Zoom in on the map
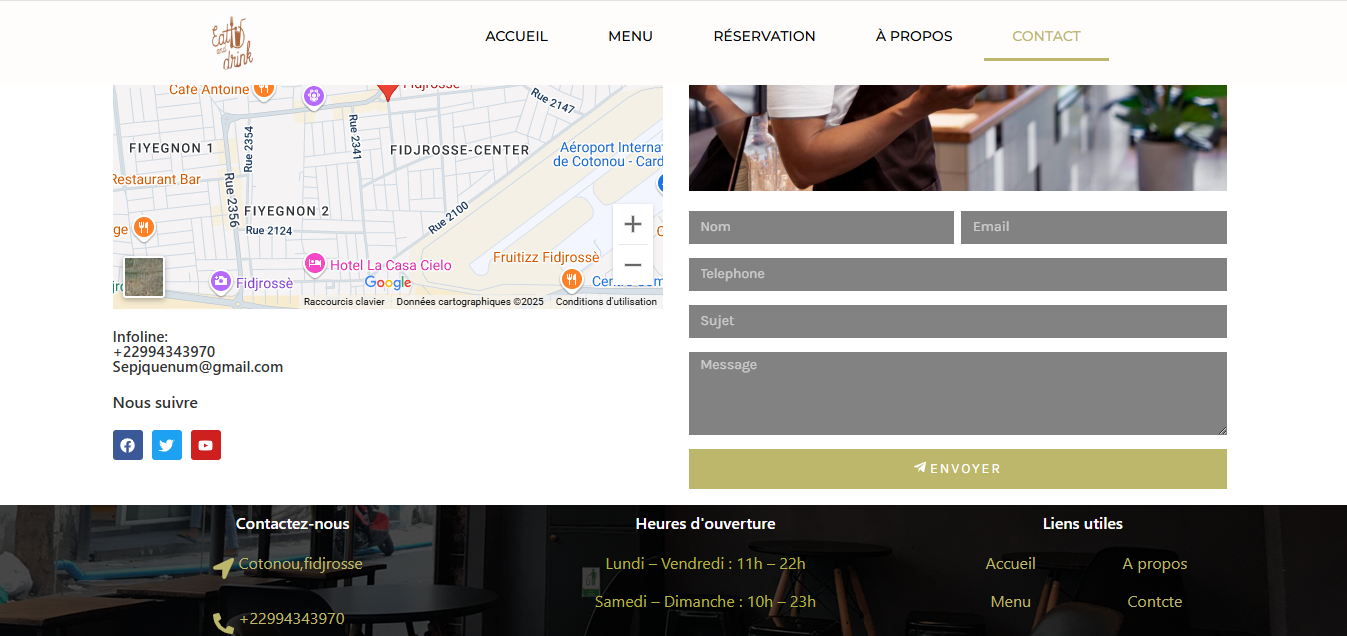The width and height of the screenshot is (1347, 636). (x=633, y=224)
